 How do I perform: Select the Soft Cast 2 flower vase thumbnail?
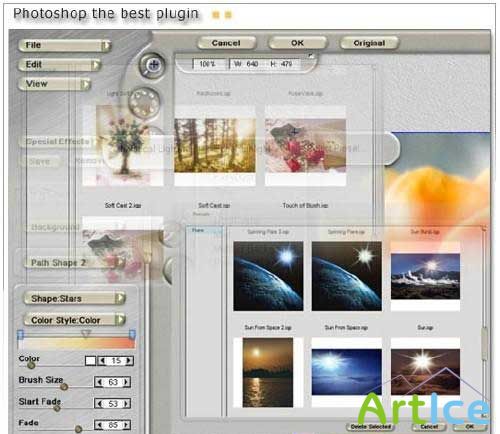(x=123, y=145)
